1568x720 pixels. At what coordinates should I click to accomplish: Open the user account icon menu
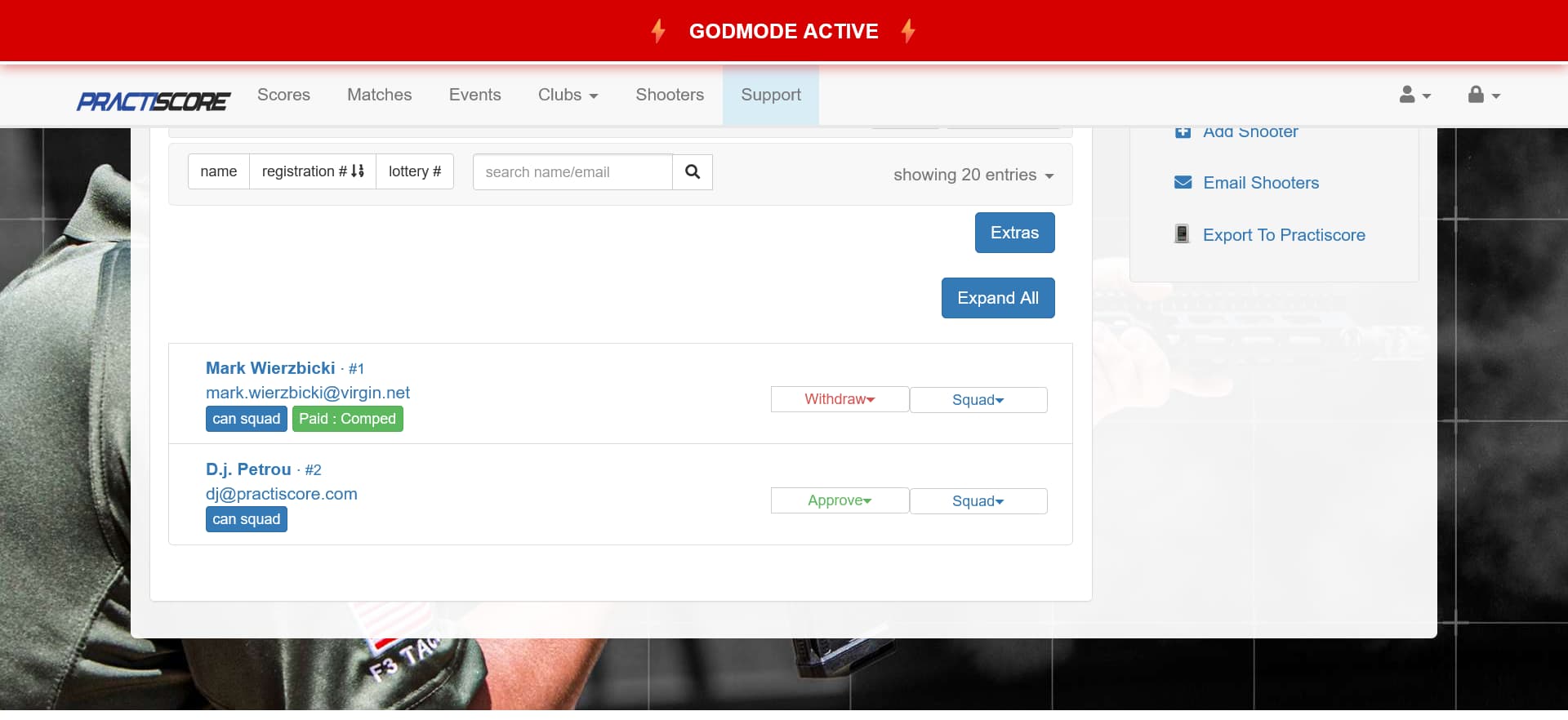[1414, 96]
